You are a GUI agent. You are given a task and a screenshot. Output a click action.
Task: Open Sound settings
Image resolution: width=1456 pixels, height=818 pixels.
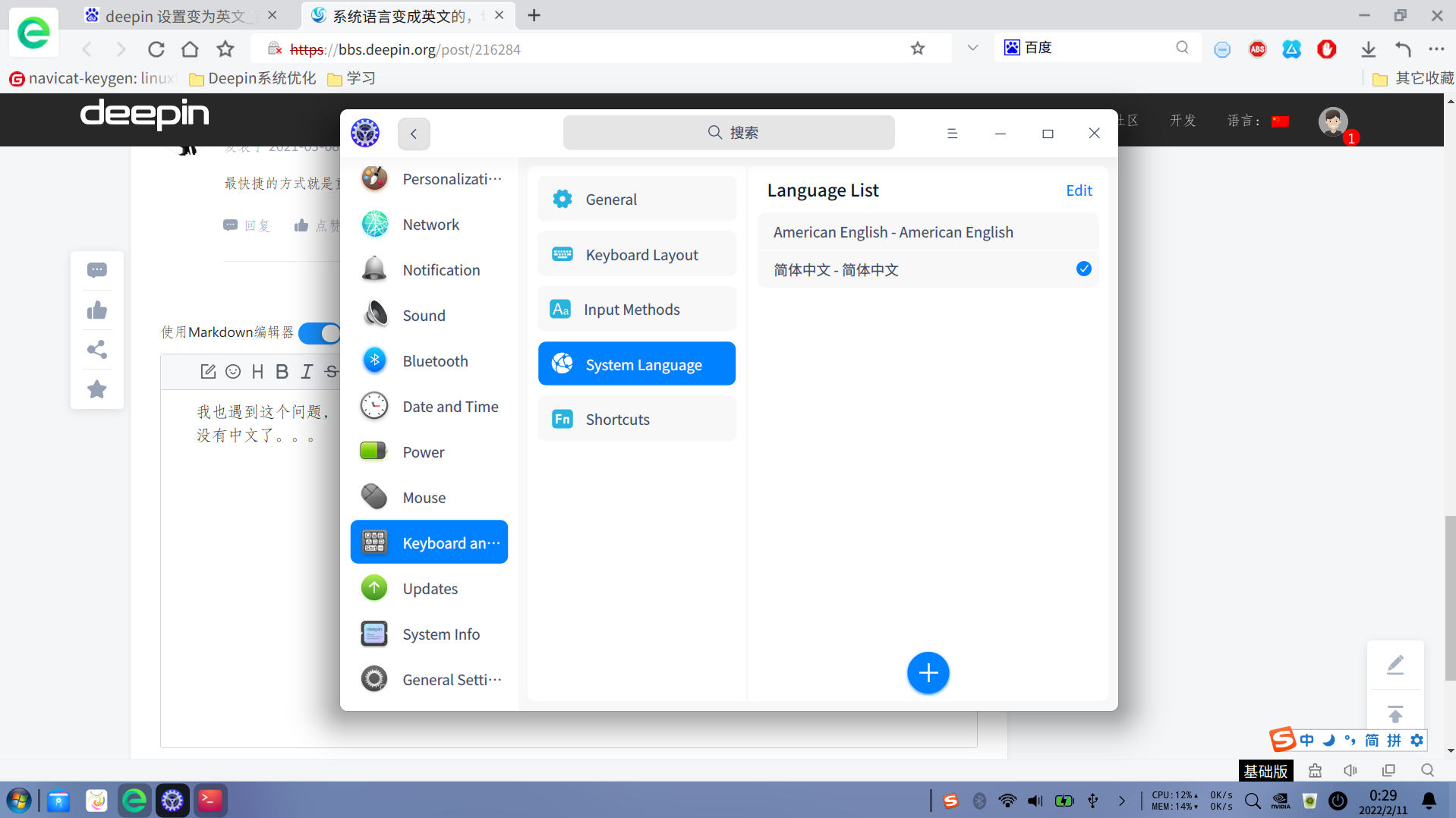429,316
